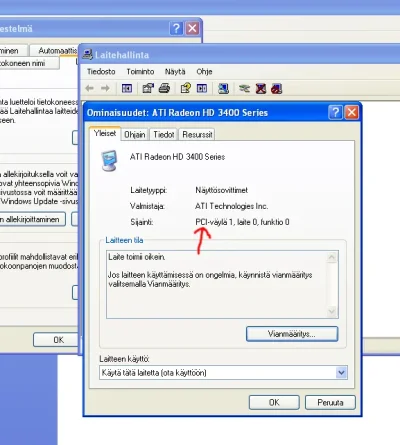Click the device status scrollbar down arrow

[x=332, y=312]
